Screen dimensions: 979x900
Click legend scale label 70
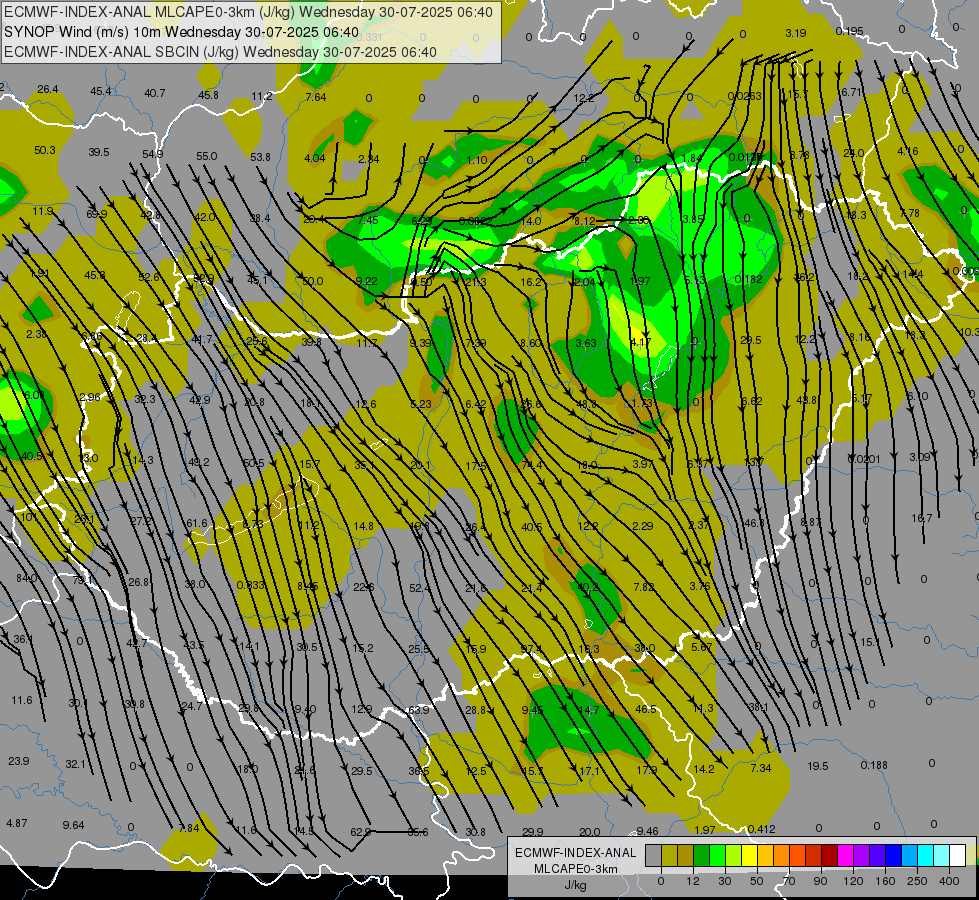pos(789,881)
